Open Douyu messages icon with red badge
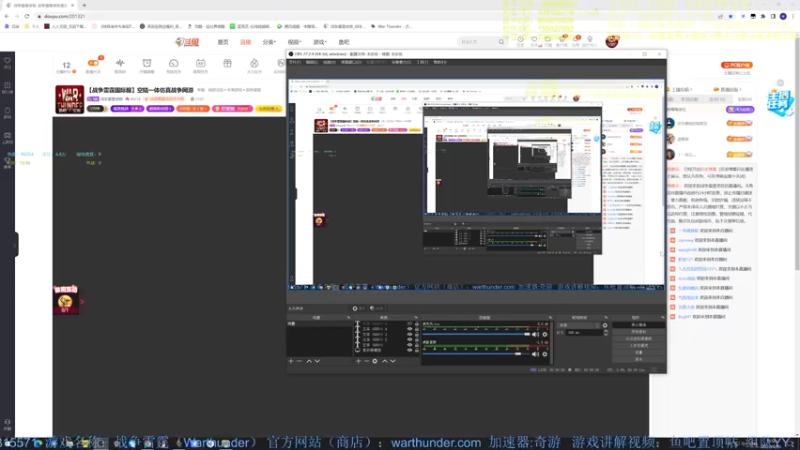Screen dimensions: 800x450 (x=576, y=39)
